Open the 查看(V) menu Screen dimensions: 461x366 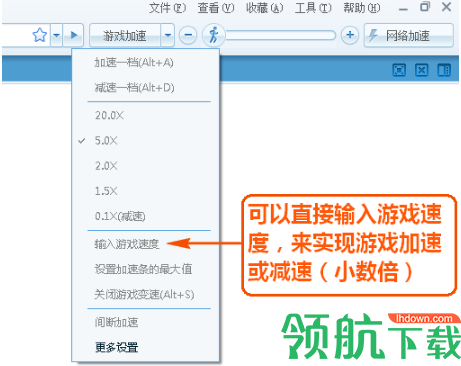216,8
